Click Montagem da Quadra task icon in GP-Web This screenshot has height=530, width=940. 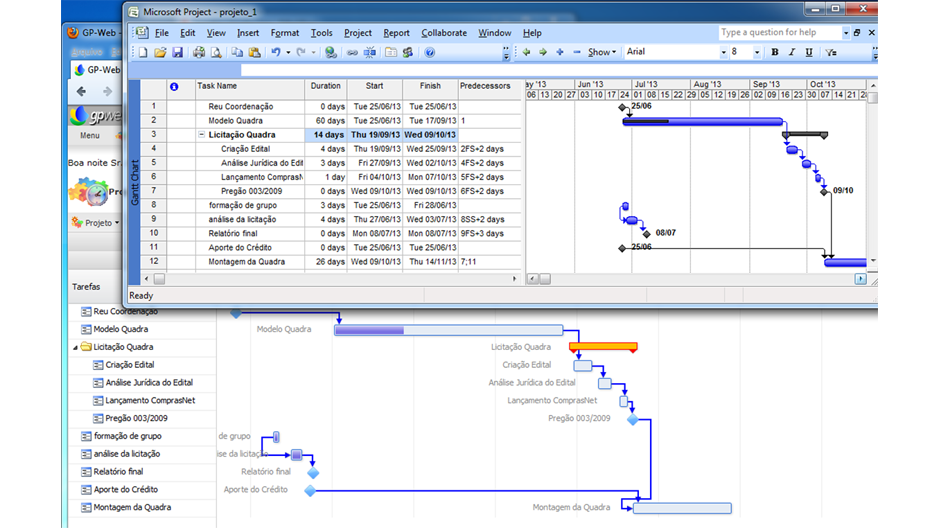[x=86, y=508]
